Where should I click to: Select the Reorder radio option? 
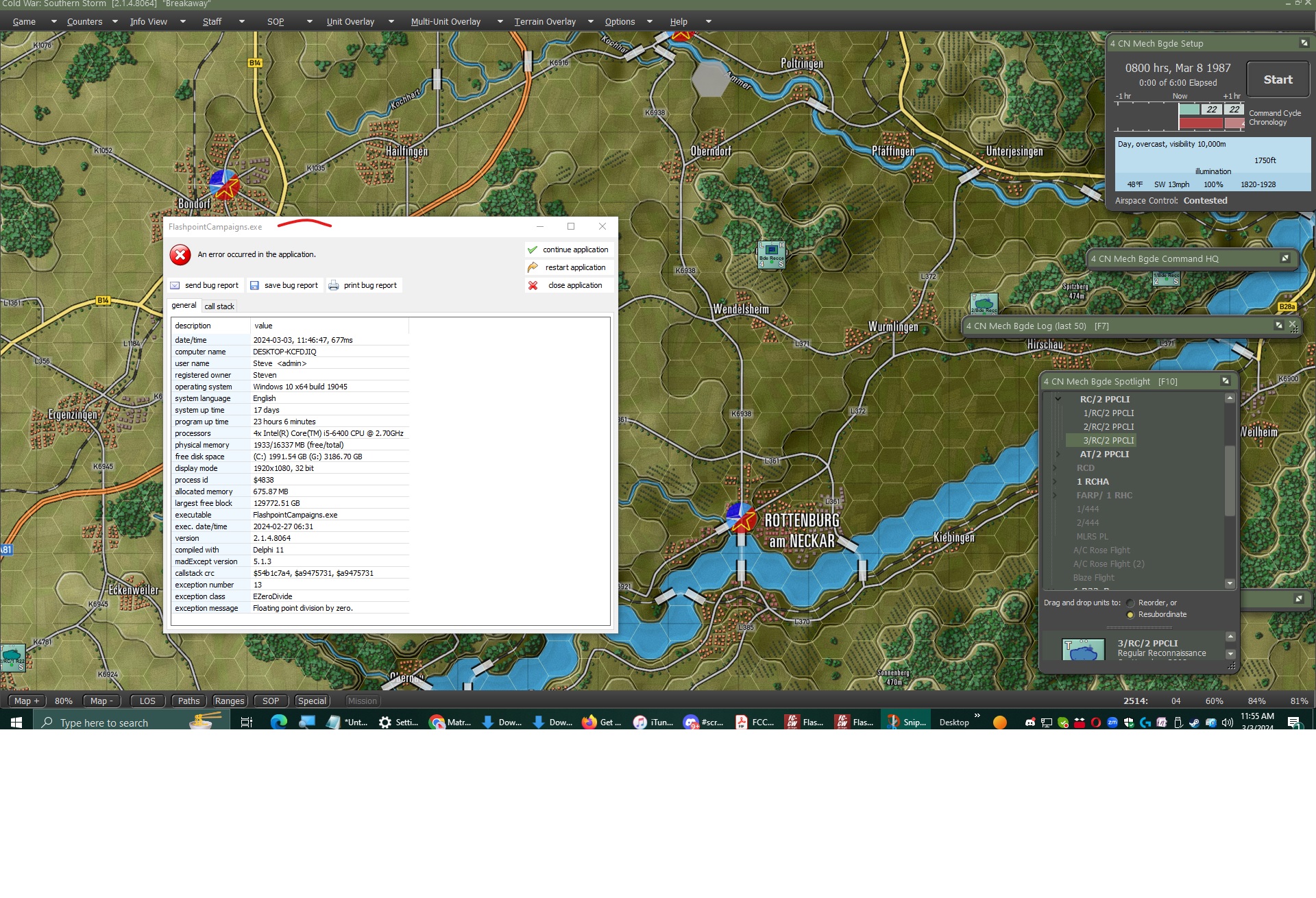pos(1130,603)
